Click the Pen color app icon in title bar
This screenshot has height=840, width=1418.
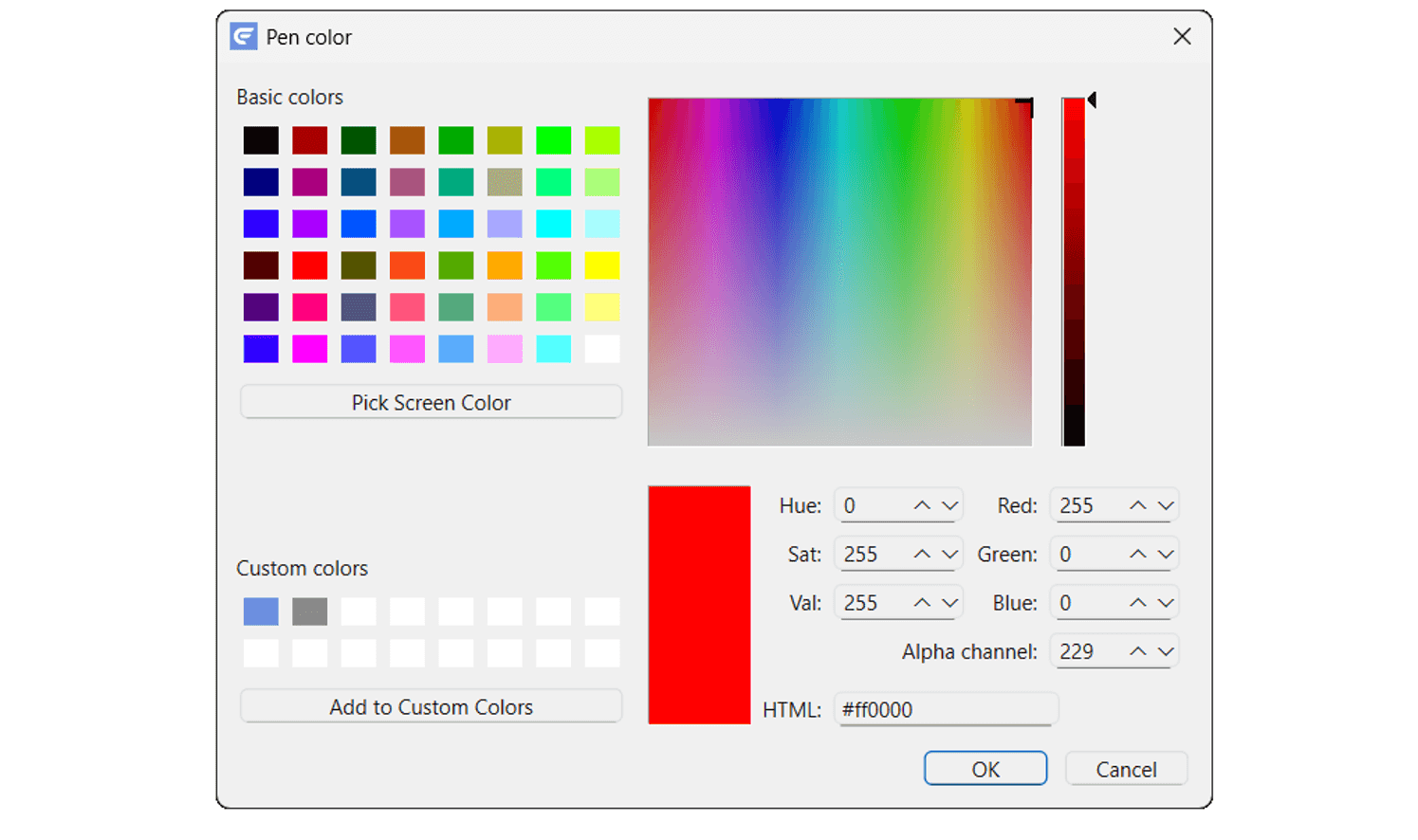click(244, 36)
